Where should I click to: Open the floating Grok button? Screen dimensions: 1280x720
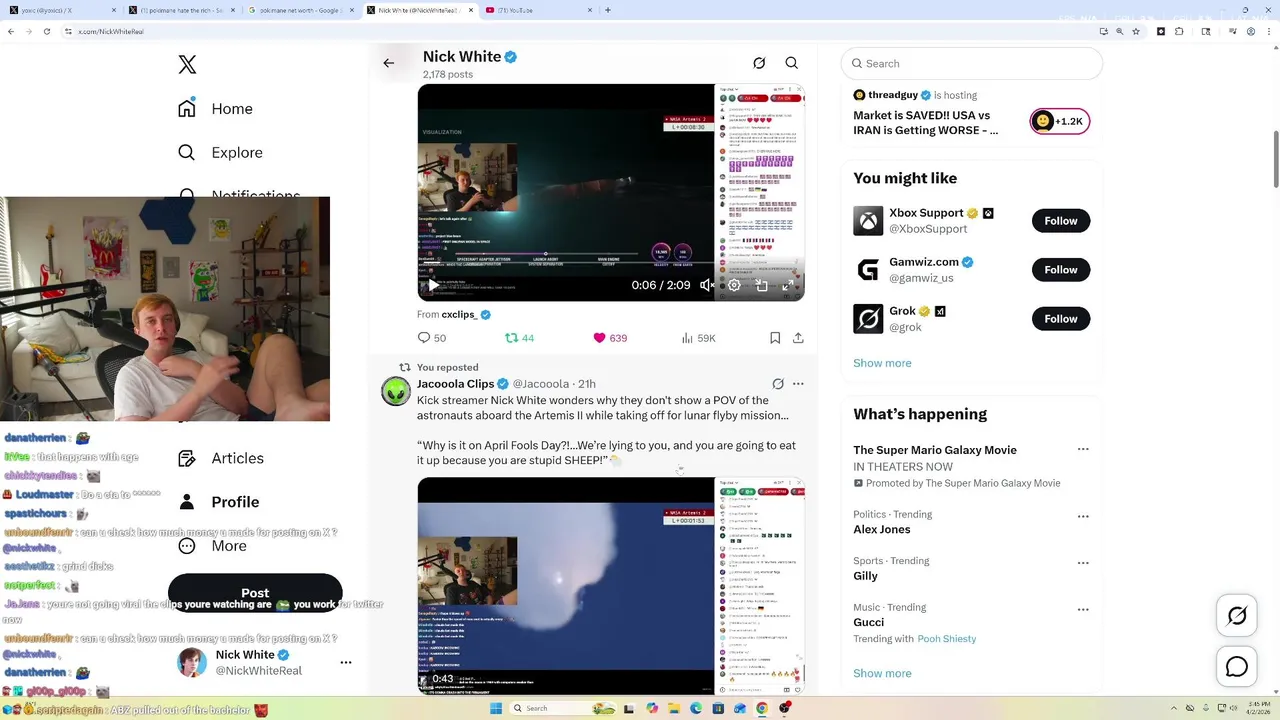pyautogui.click(x=1237, y=616)
